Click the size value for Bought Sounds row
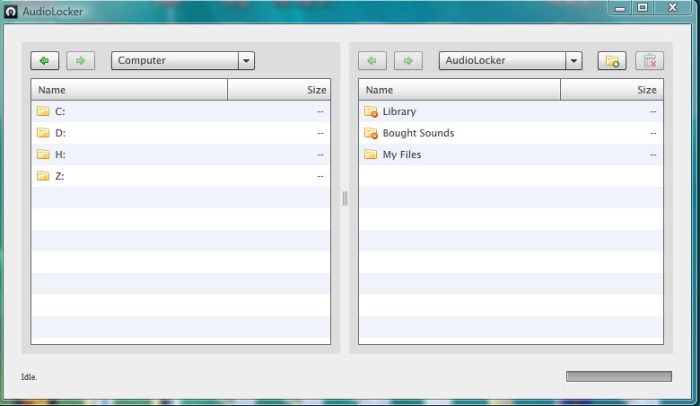Viewport: 700px width, 406px height. [x=653, y=133]
